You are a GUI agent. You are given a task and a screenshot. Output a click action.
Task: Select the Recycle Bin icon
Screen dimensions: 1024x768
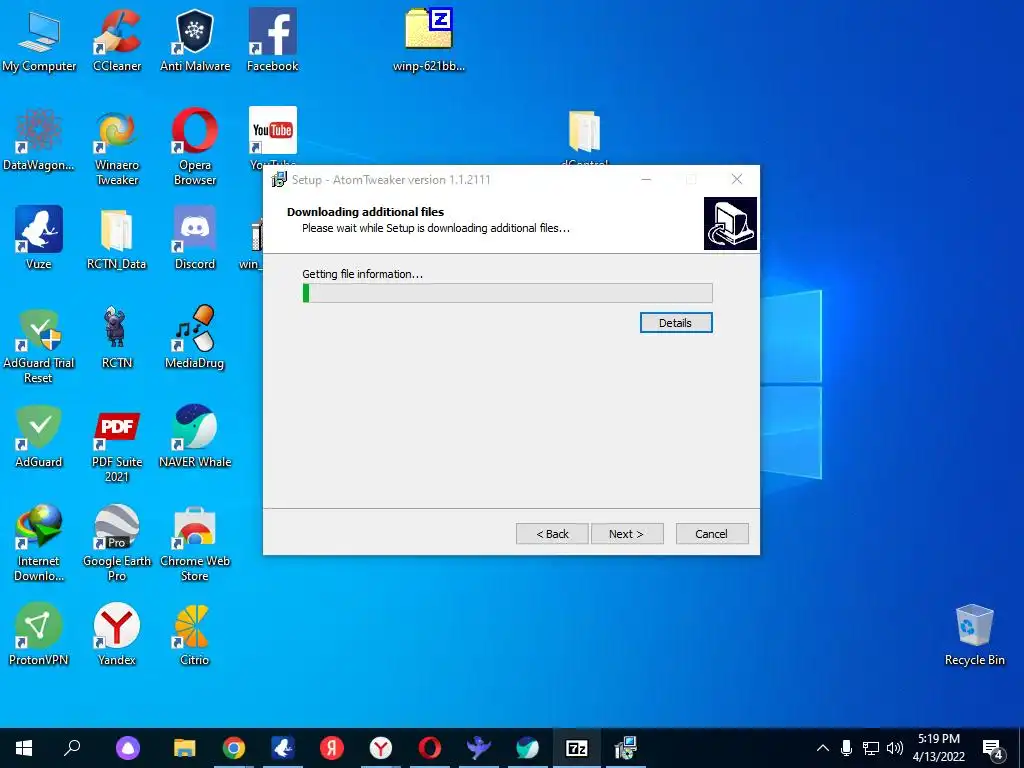tap(974, 634)
